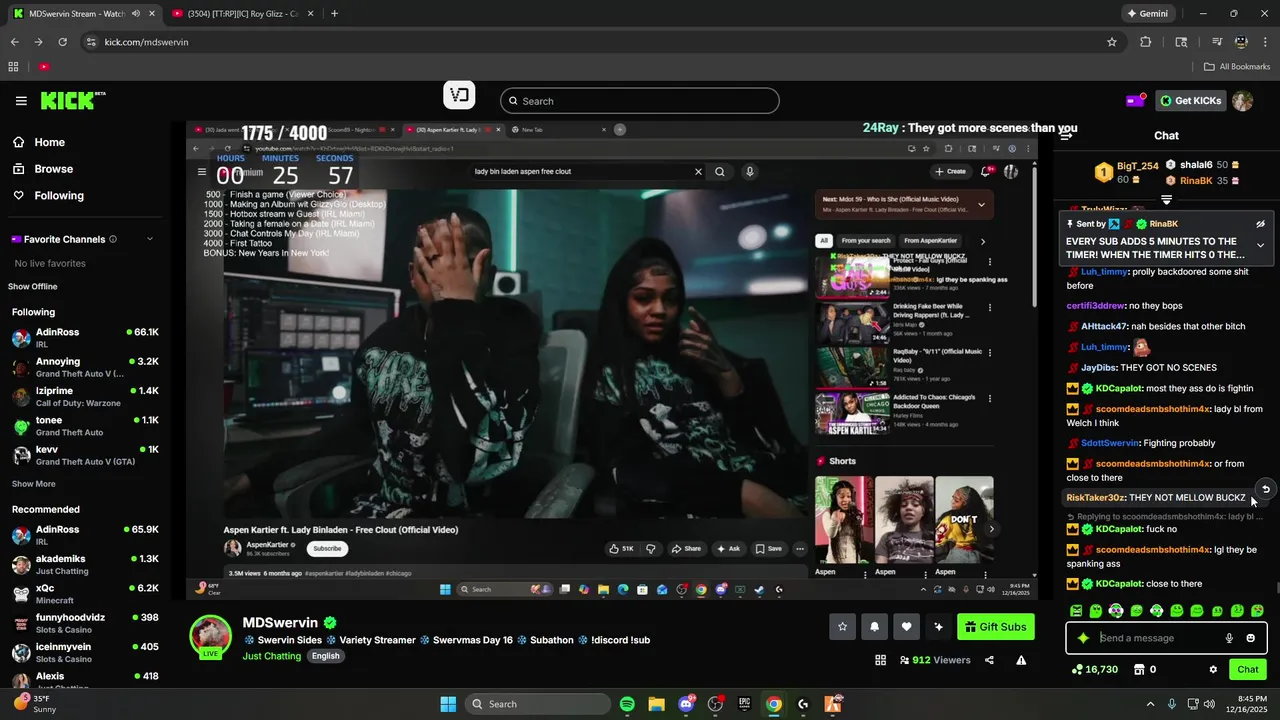Click the share stream icon

click(x=989, y=660)
